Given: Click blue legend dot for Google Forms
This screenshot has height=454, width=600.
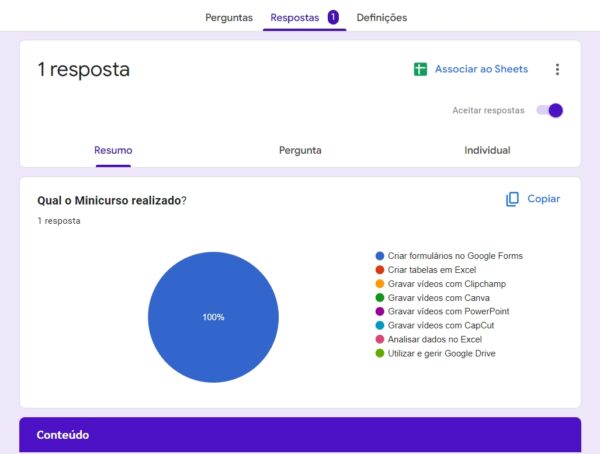Looking at the screenshot, I should coord(380,256).
